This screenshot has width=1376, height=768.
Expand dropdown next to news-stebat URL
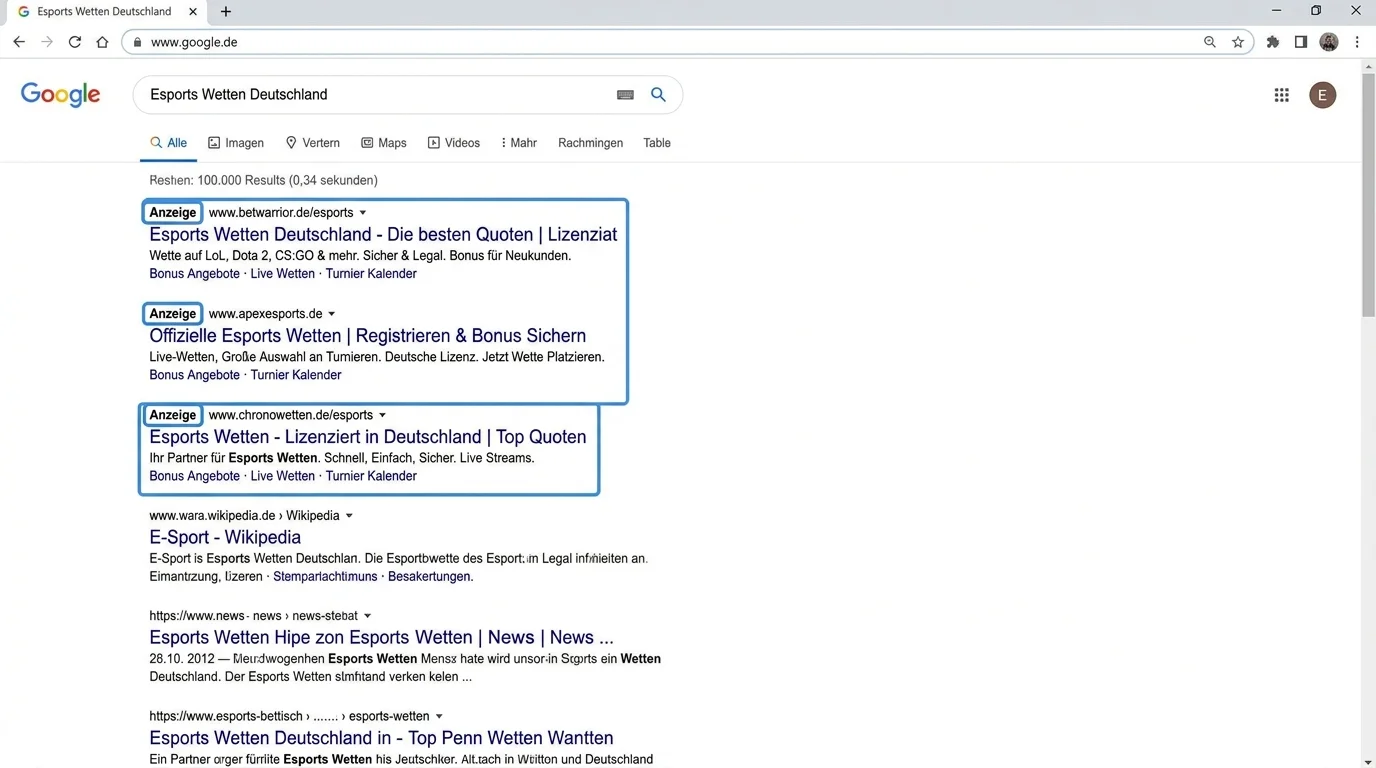pos(367,616)
